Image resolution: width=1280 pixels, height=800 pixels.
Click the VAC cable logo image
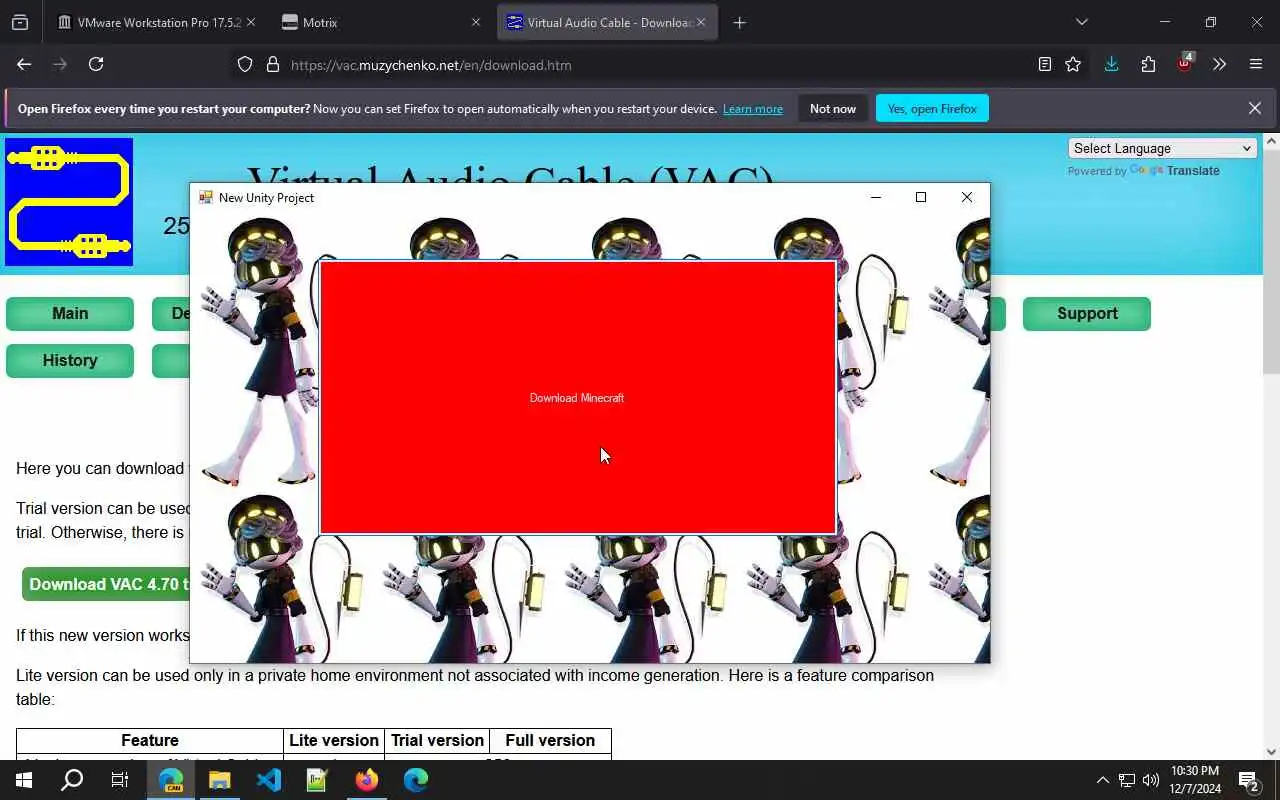tap(69, 202)
